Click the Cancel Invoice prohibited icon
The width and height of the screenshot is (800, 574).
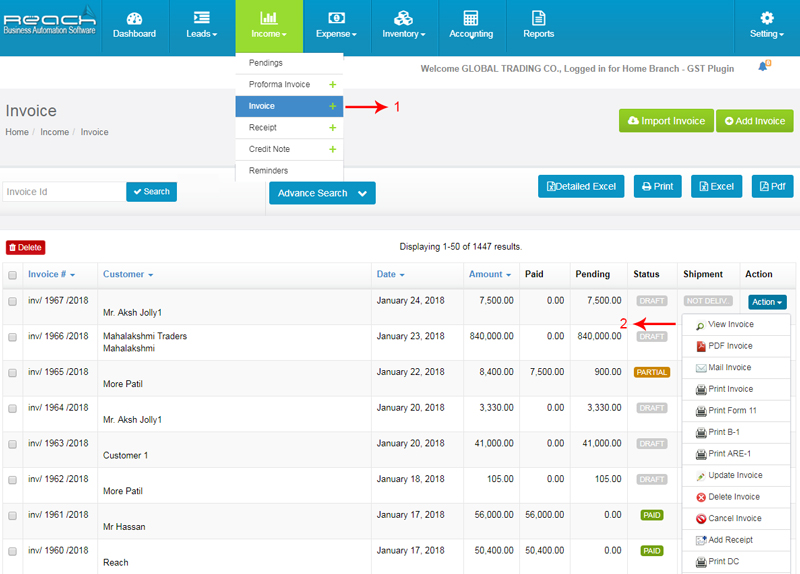click(x=701, y=519)
